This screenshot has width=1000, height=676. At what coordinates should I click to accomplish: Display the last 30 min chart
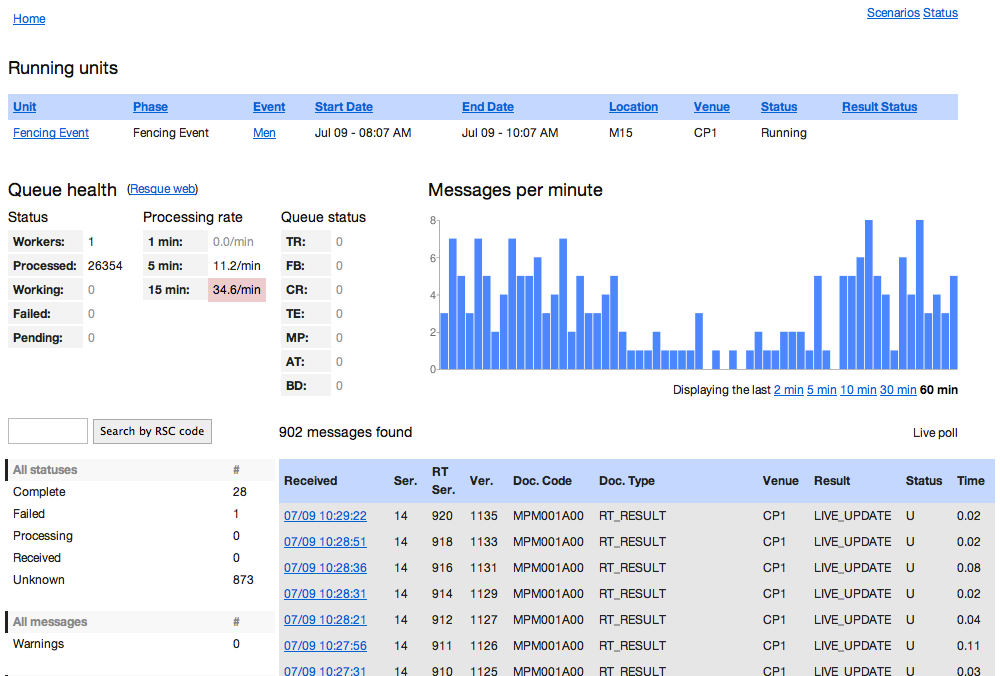897,390
